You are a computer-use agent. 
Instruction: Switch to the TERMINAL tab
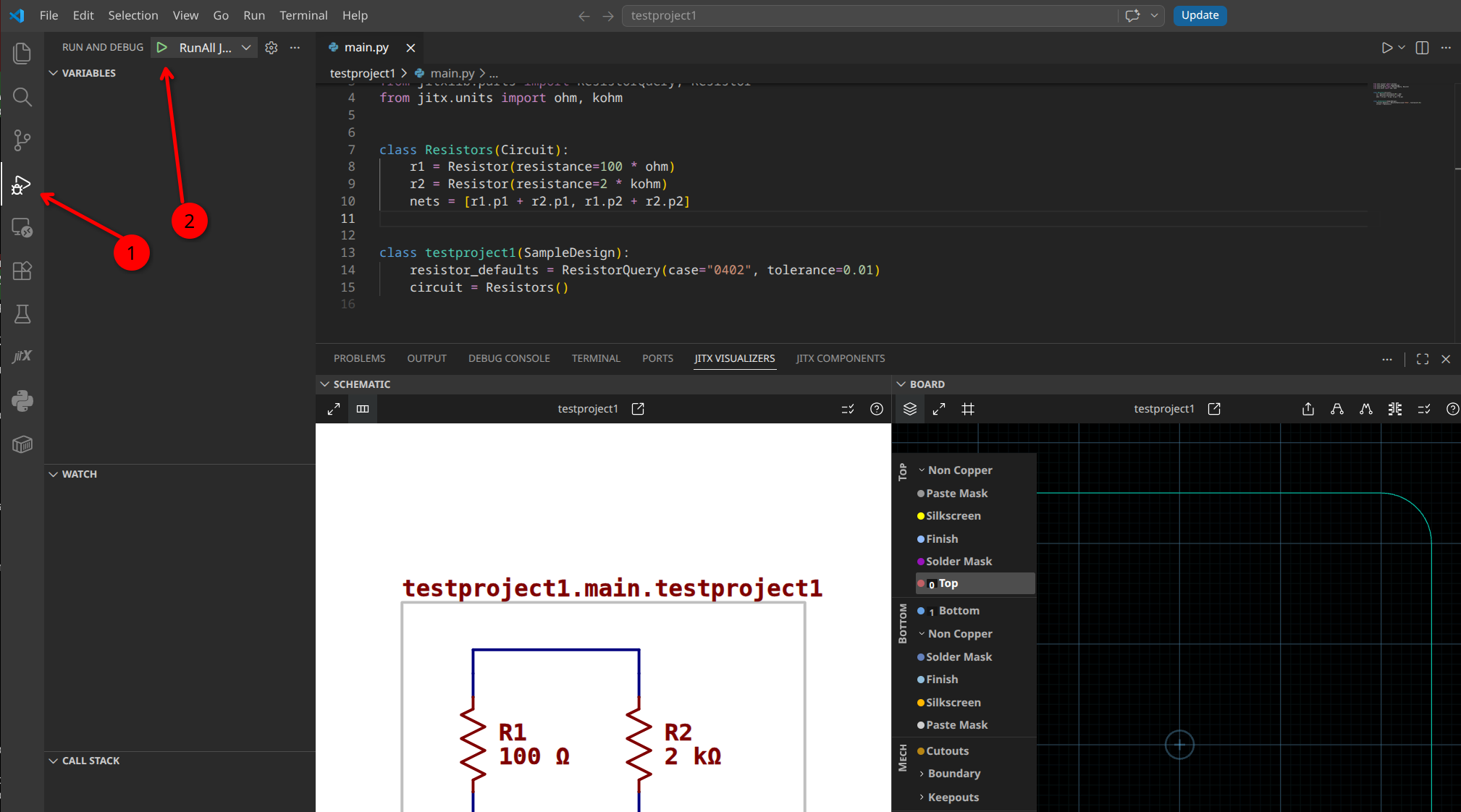596,358
